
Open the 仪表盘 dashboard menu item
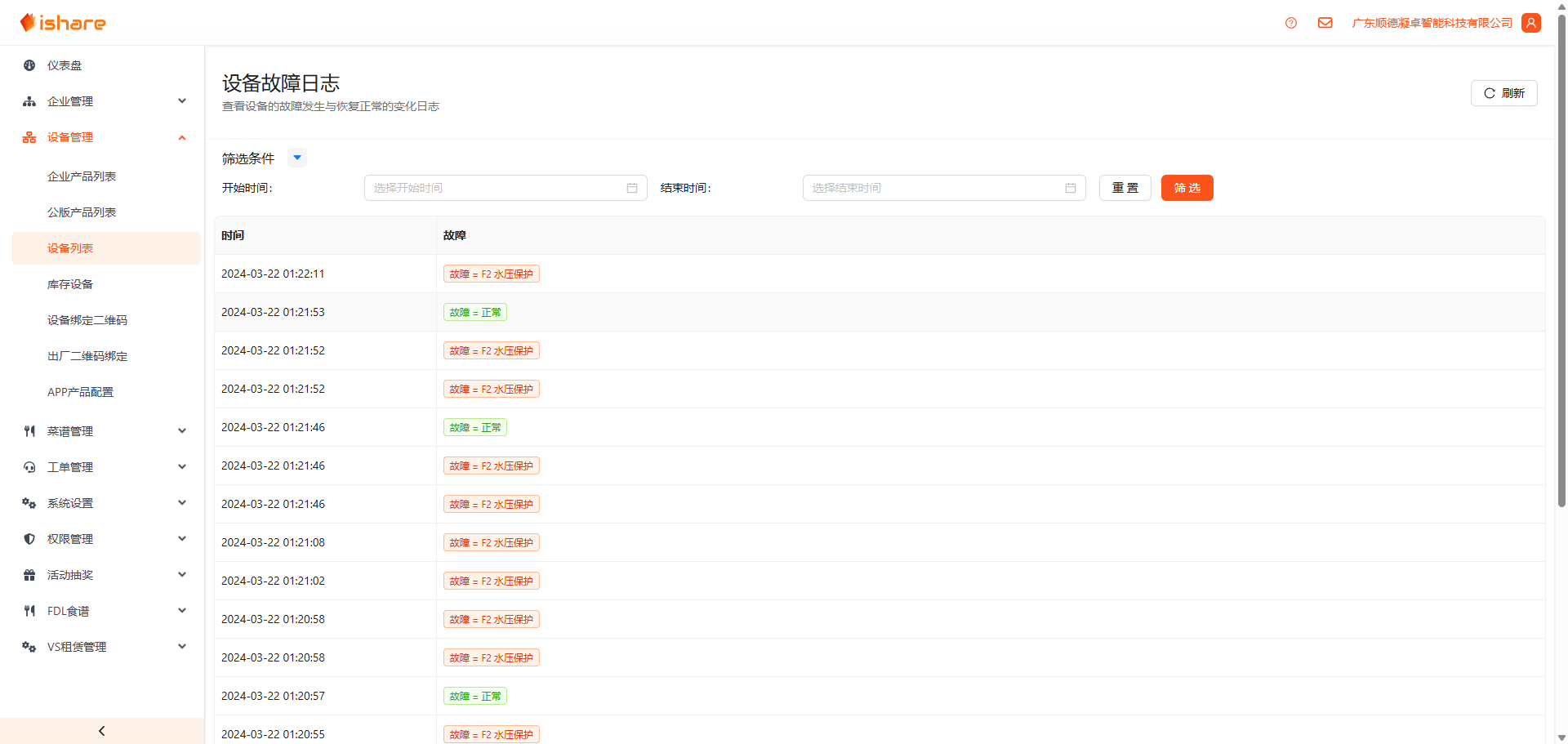click(65, 65)
